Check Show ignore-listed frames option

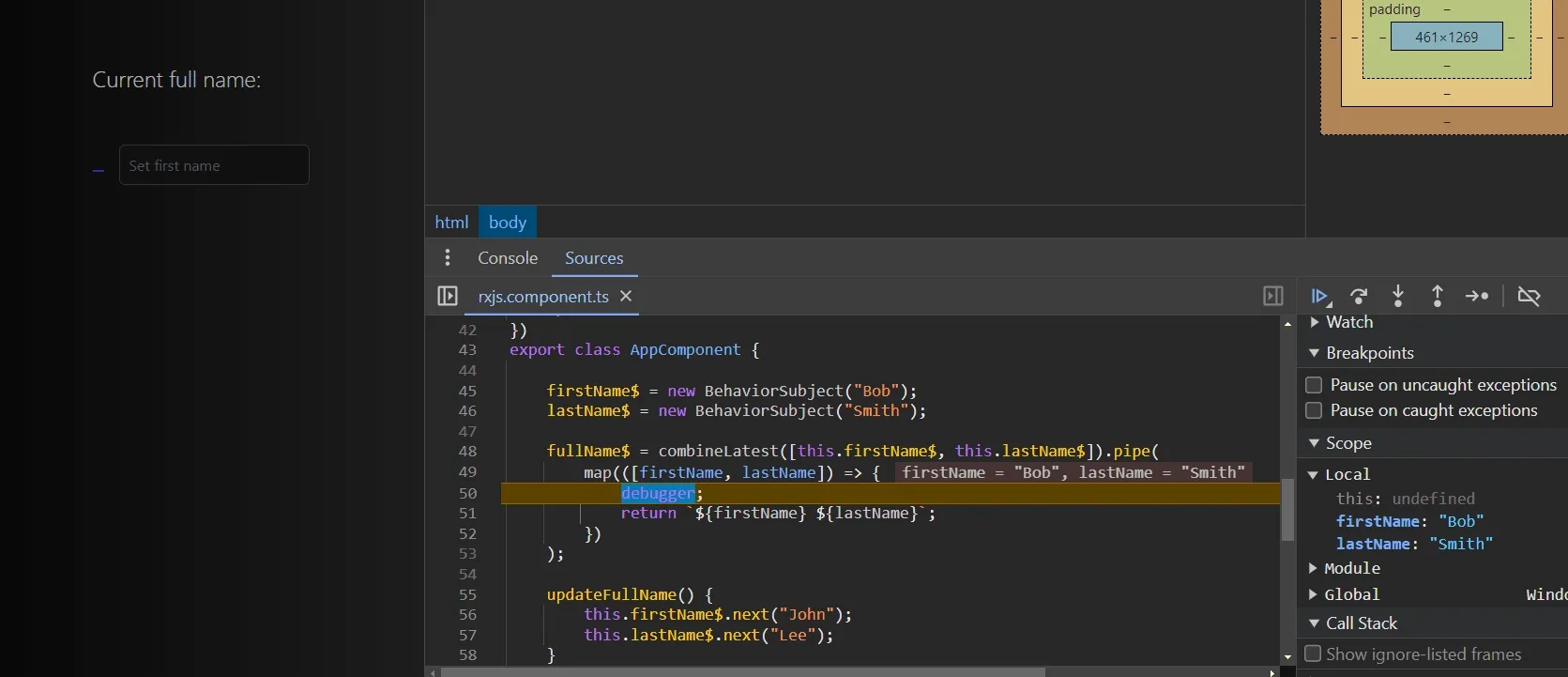point(1313,654)
